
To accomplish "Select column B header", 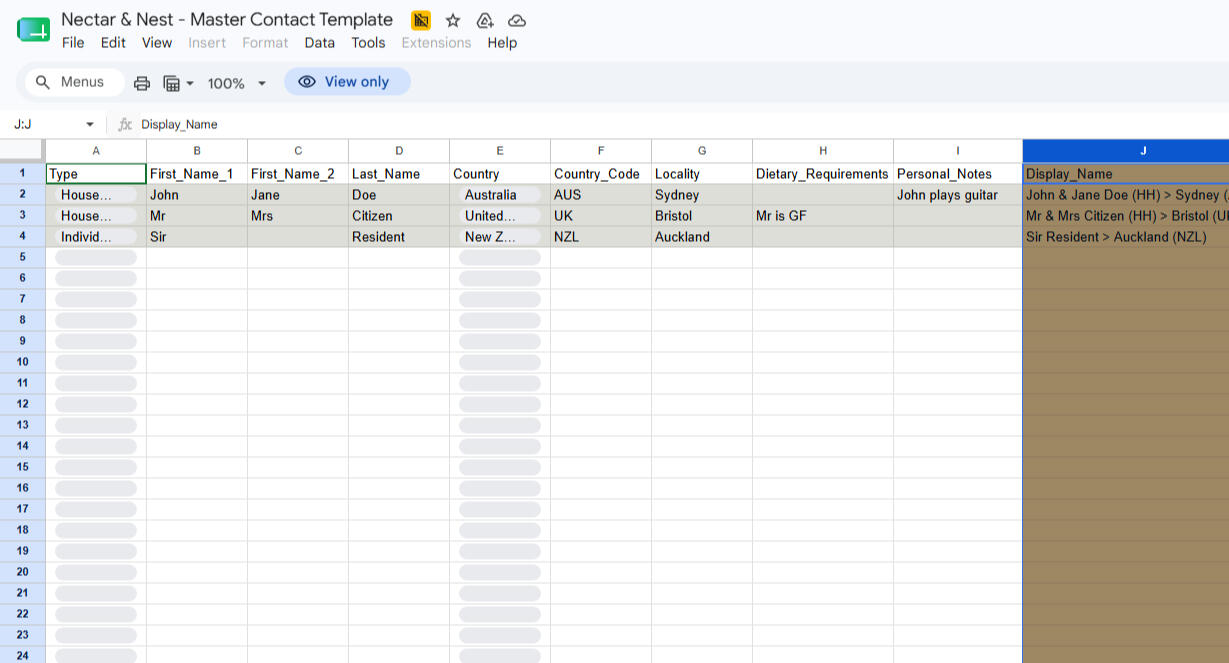I will (x=197, y=151).
